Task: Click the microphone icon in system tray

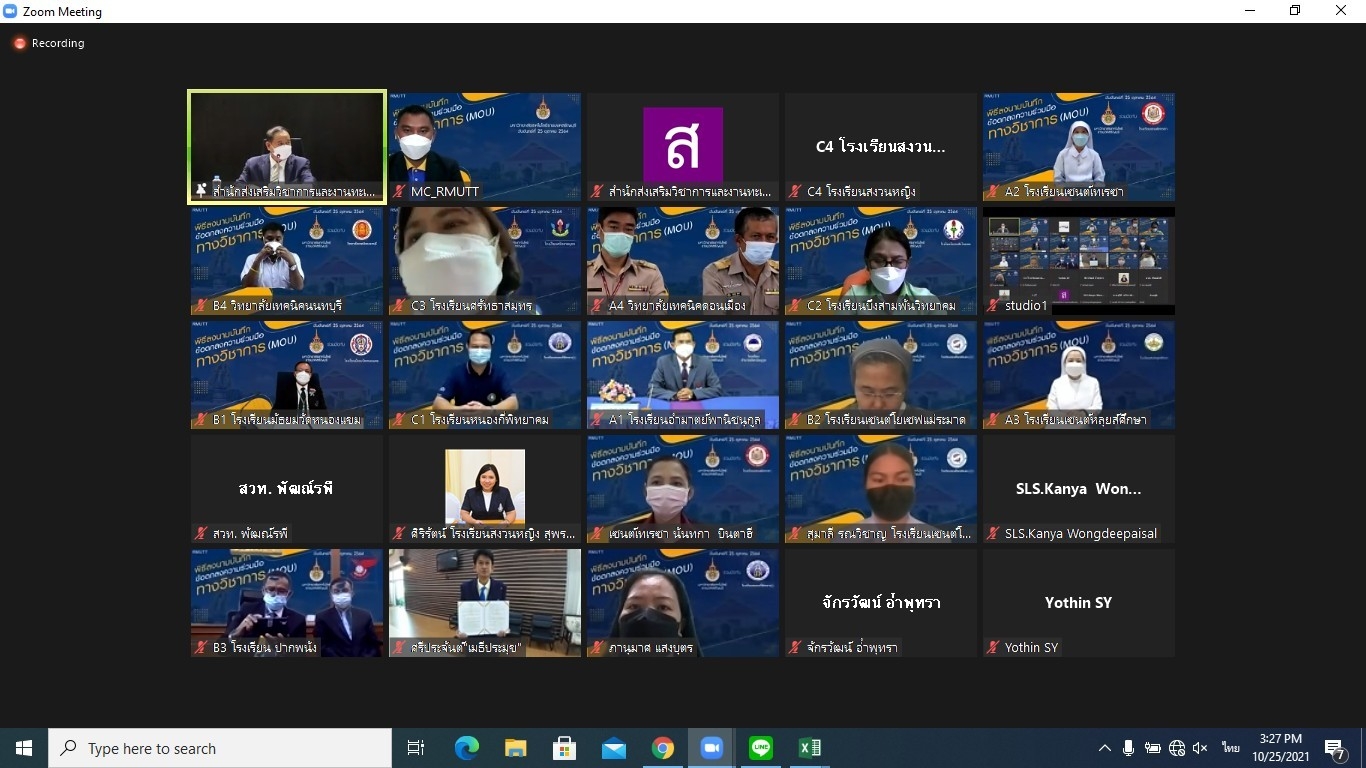Action: pos(1128,748)
